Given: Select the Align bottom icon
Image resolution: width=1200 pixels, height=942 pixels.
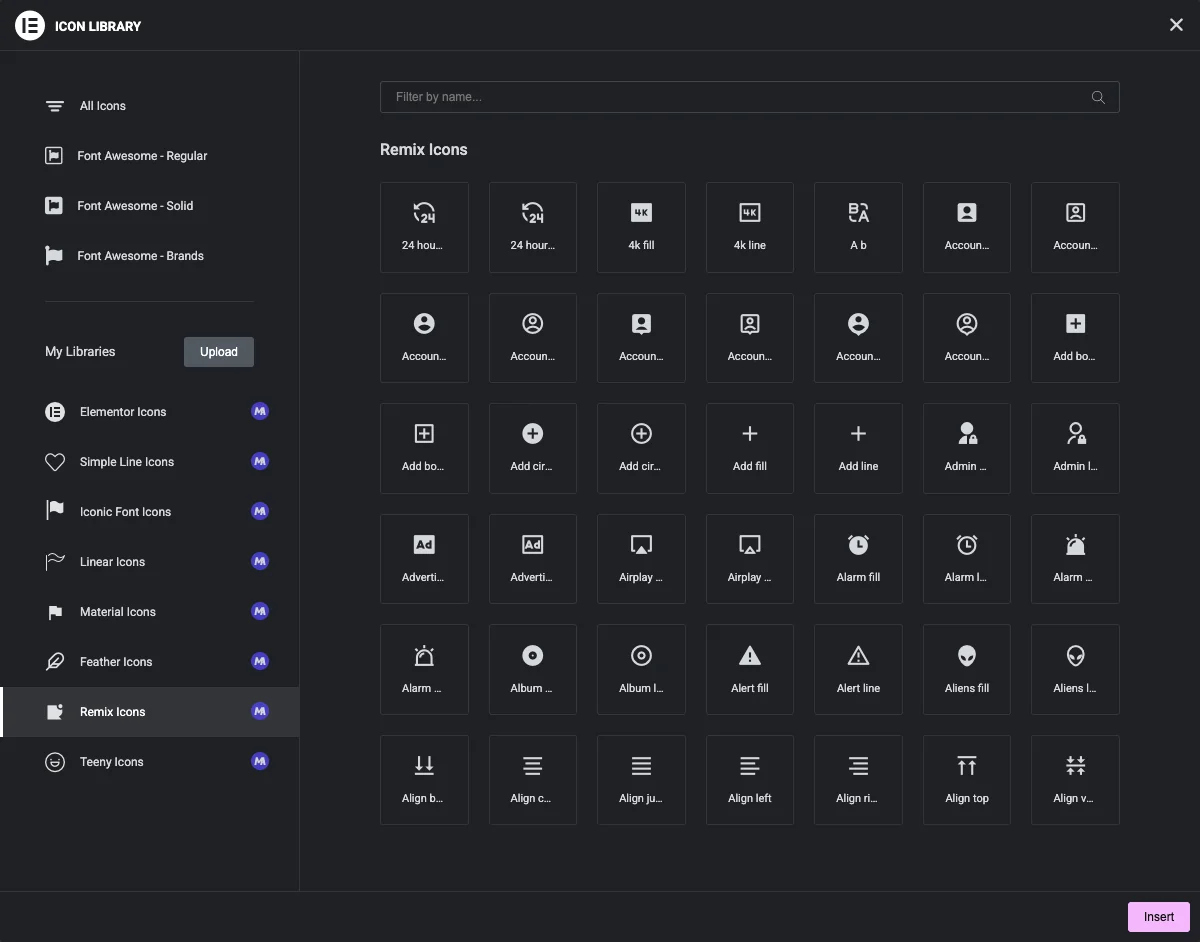Looking at the screenshot, I should click(424, 780).
